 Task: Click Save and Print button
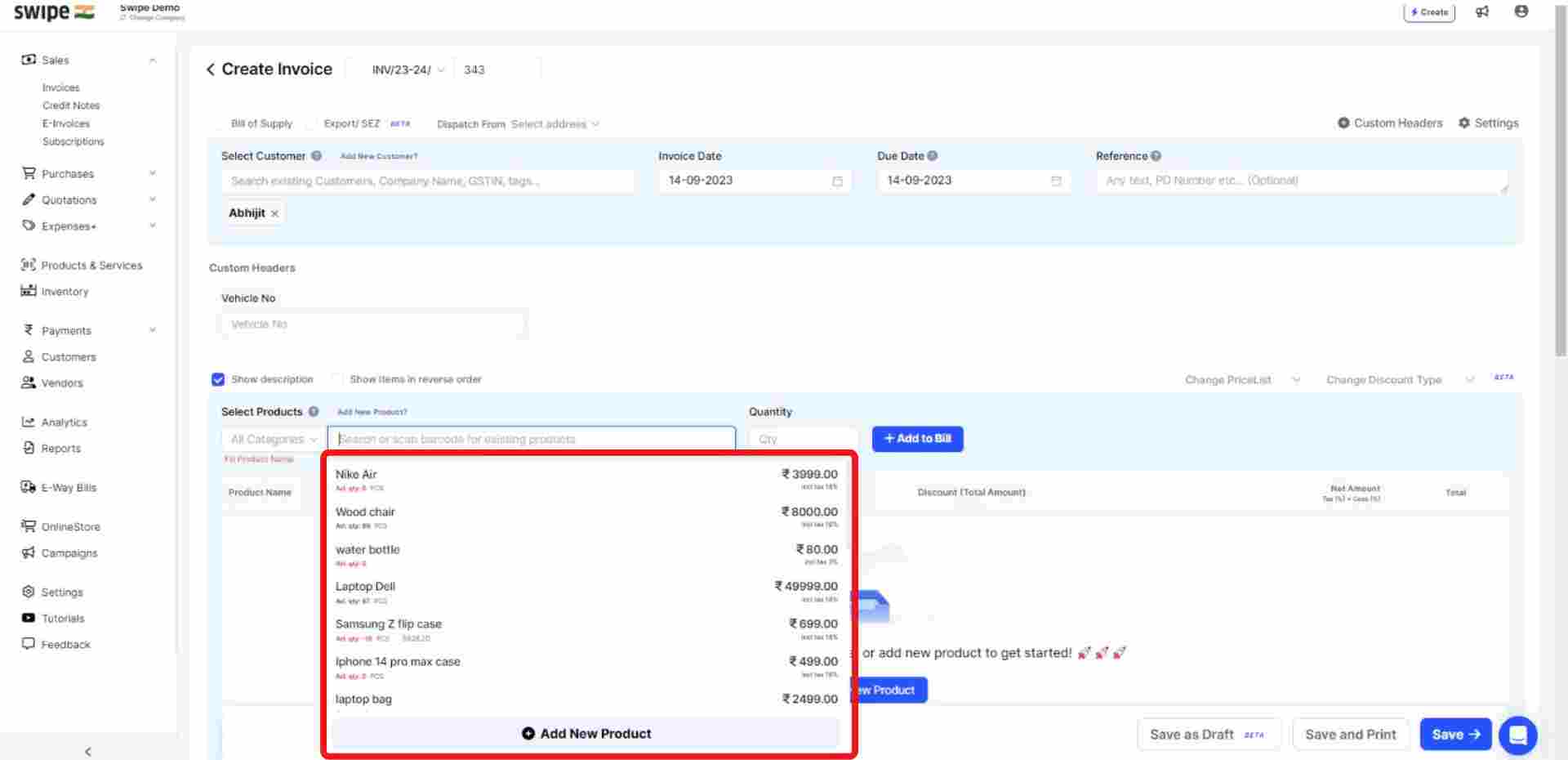click(1351, 735)
